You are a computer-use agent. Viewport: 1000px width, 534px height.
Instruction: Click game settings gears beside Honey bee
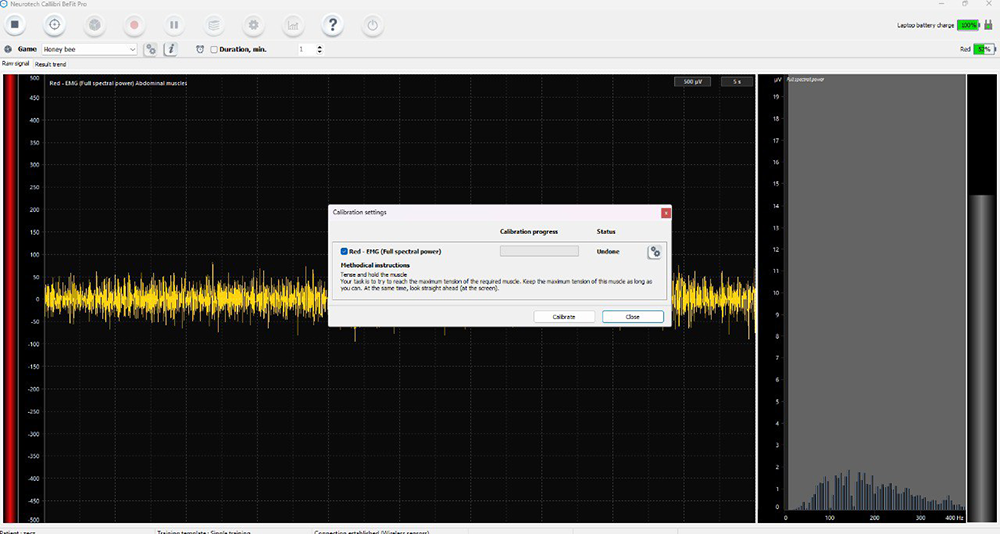tap(150, 49)
